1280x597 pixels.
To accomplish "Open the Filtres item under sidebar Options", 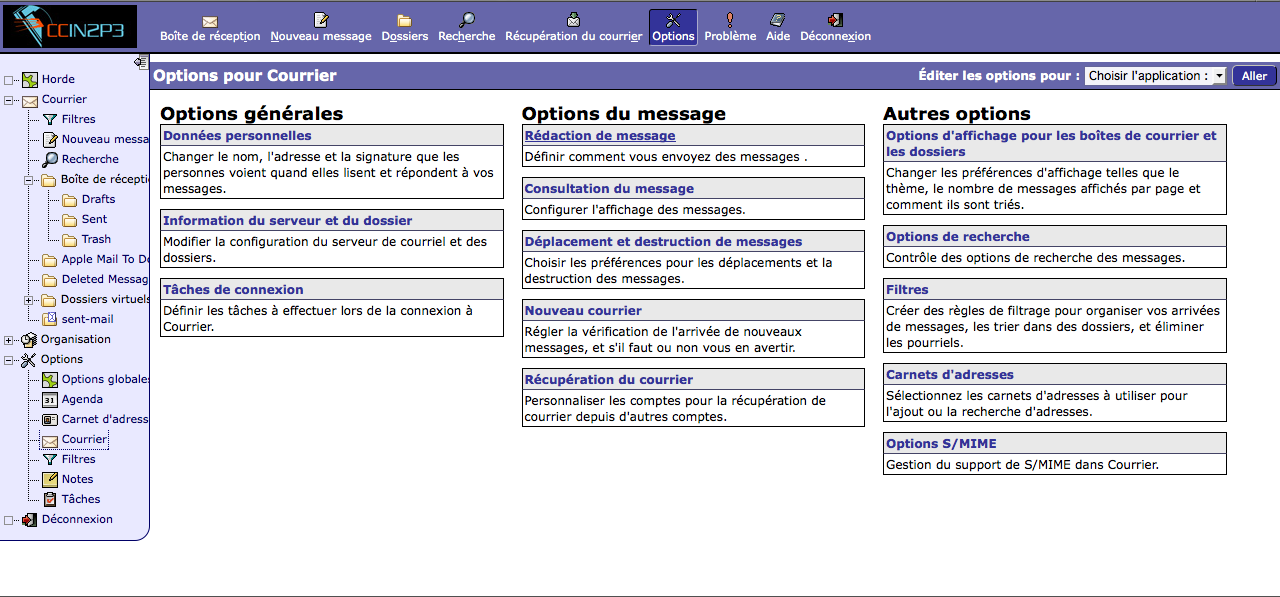I will tap(79, 459).
